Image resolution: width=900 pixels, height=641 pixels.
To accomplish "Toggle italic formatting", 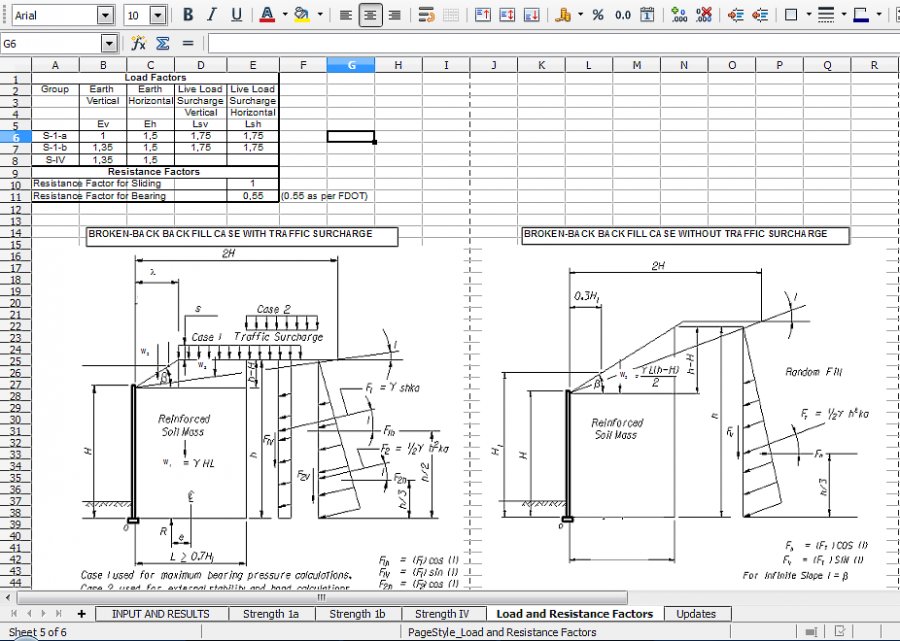I will tap(212, 15).
